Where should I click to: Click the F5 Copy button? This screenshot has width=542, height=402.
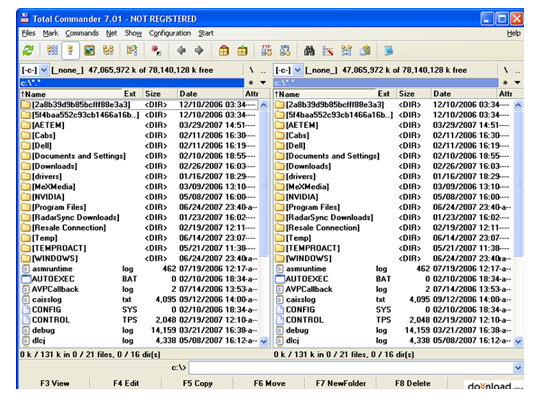pyautogui.click(x=197, y=383)
